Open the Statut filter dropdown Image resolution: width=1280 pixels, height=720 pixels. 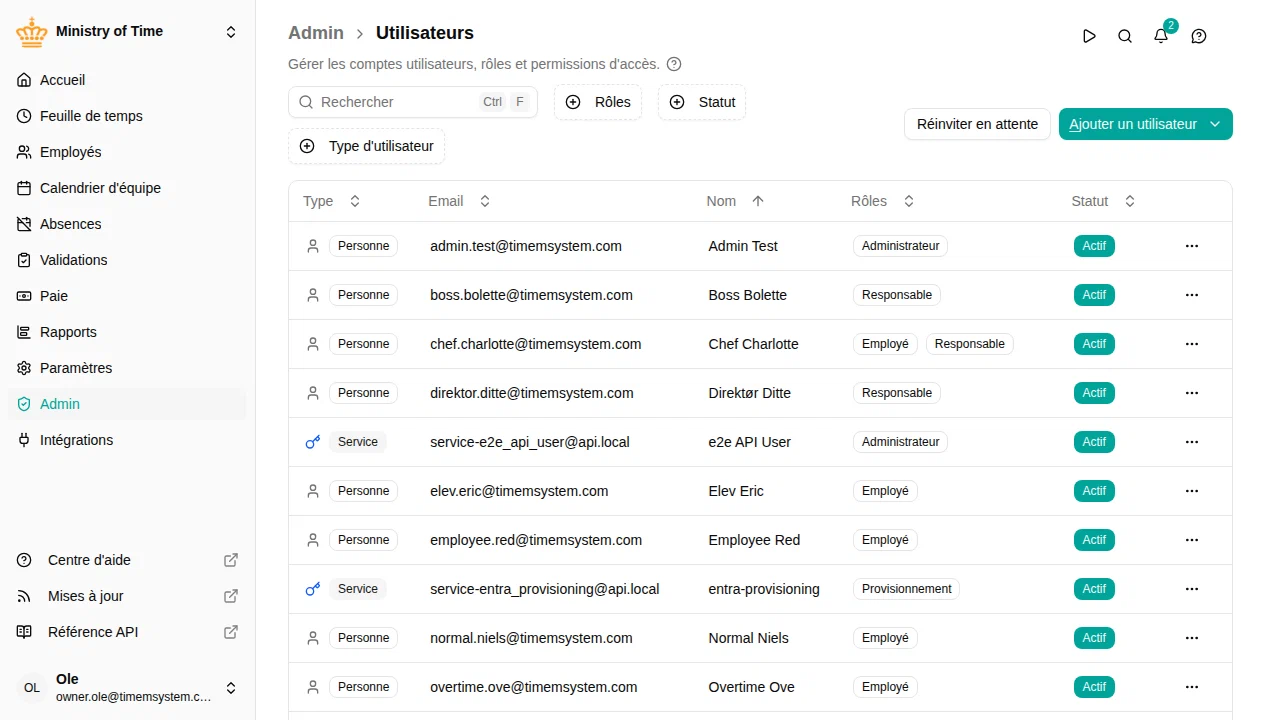tap(702, 102)
